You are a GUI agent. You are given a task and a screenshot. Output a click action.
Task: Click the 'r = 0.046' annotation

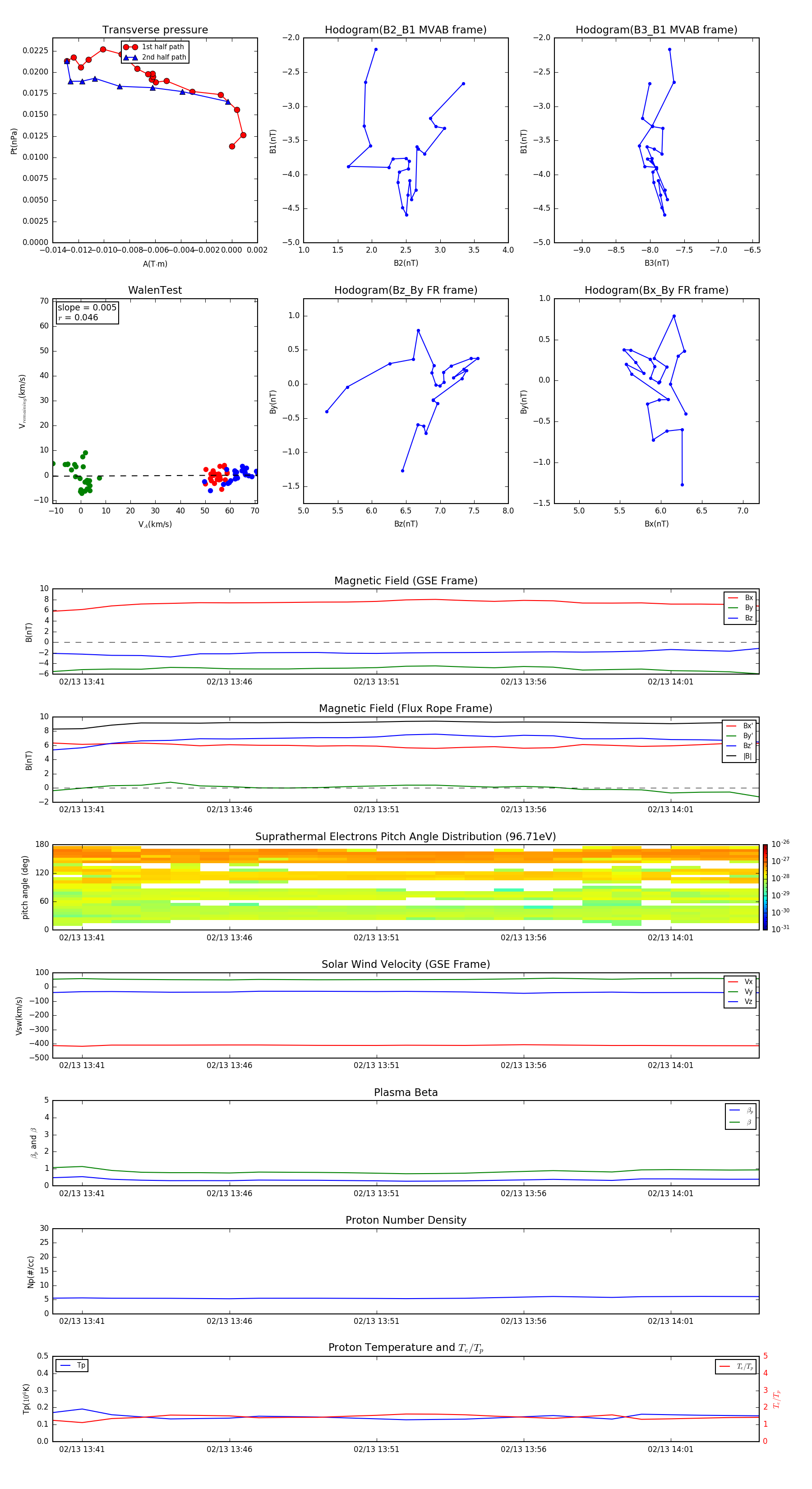point(78,317)
